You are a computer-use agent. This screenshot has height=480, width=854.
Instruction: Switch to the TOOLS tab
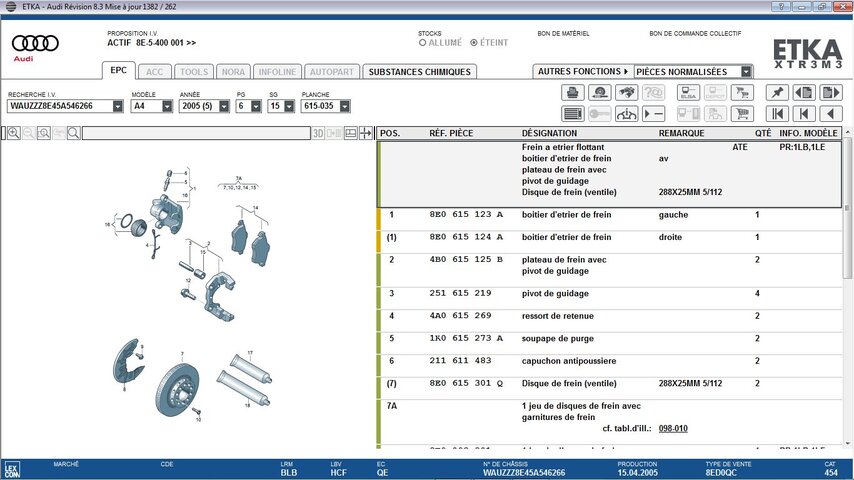[x=194, y=72]
